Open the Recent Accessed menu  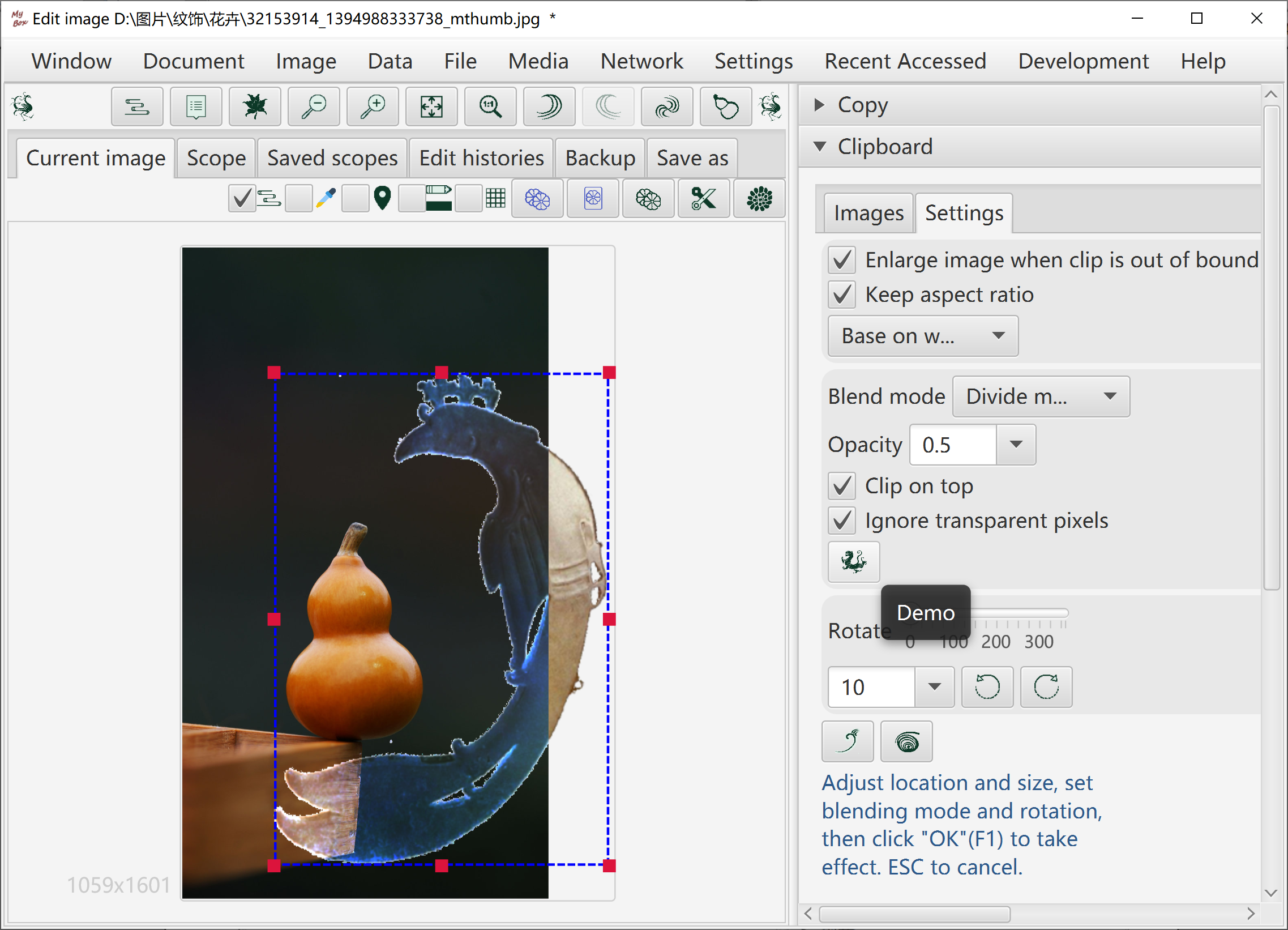click(905, 61)
